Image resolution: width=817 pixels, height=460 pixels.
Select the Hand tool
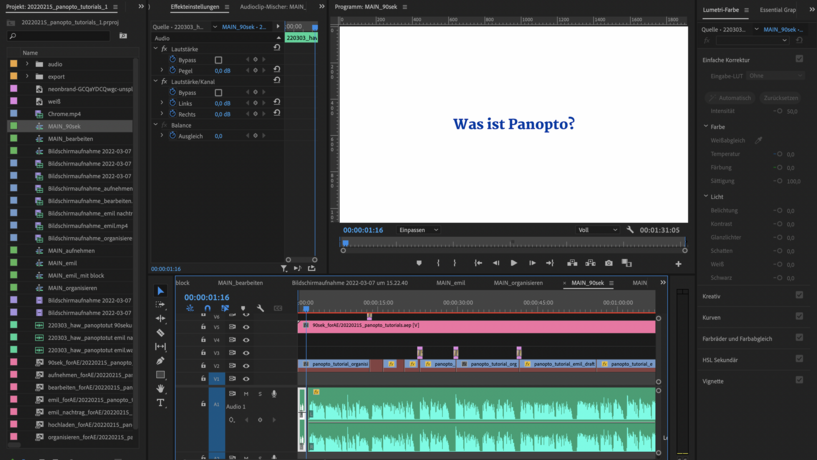click(160, 389)
